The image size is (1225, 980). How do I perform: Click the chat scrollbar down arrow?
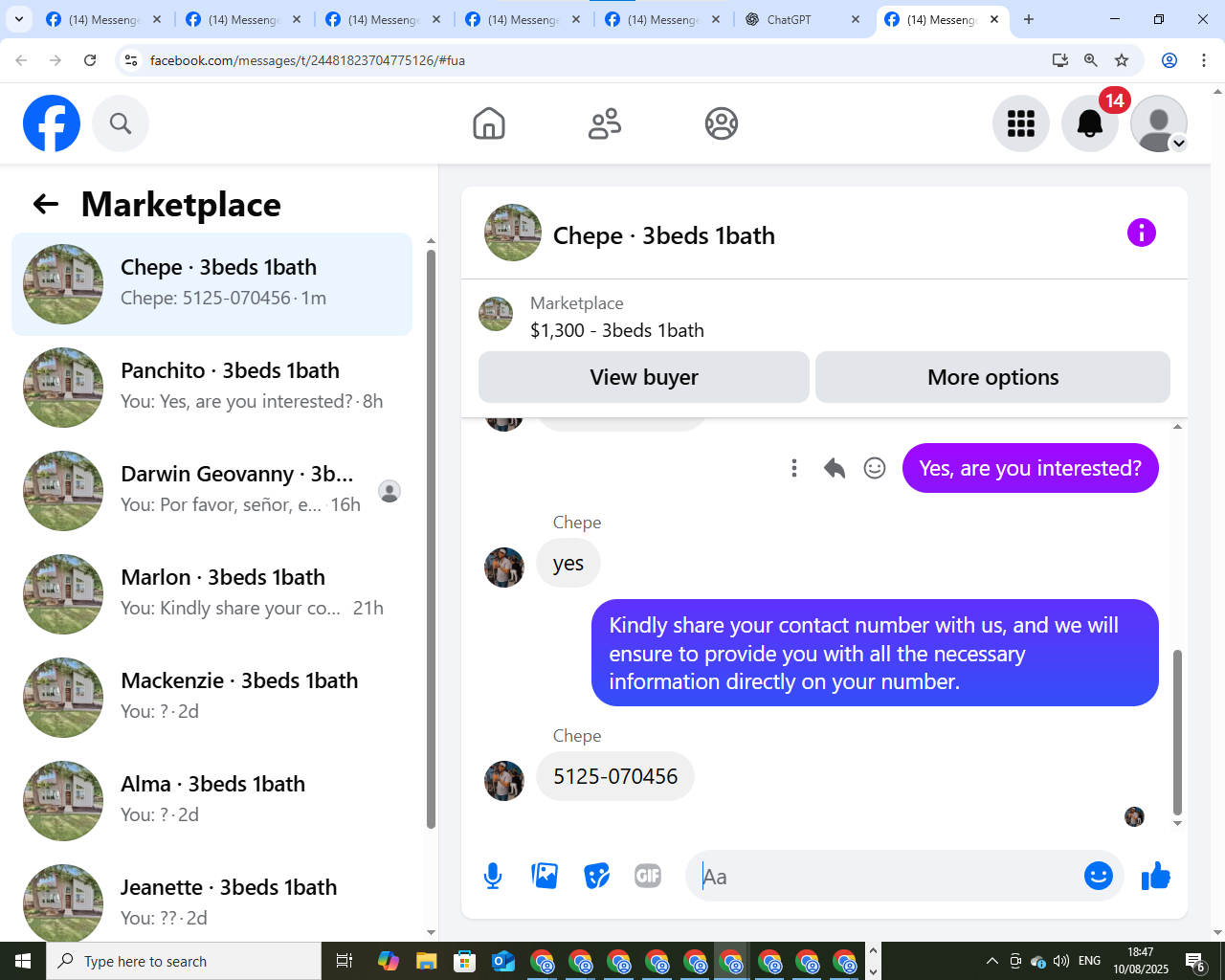tap(1177, 823)
